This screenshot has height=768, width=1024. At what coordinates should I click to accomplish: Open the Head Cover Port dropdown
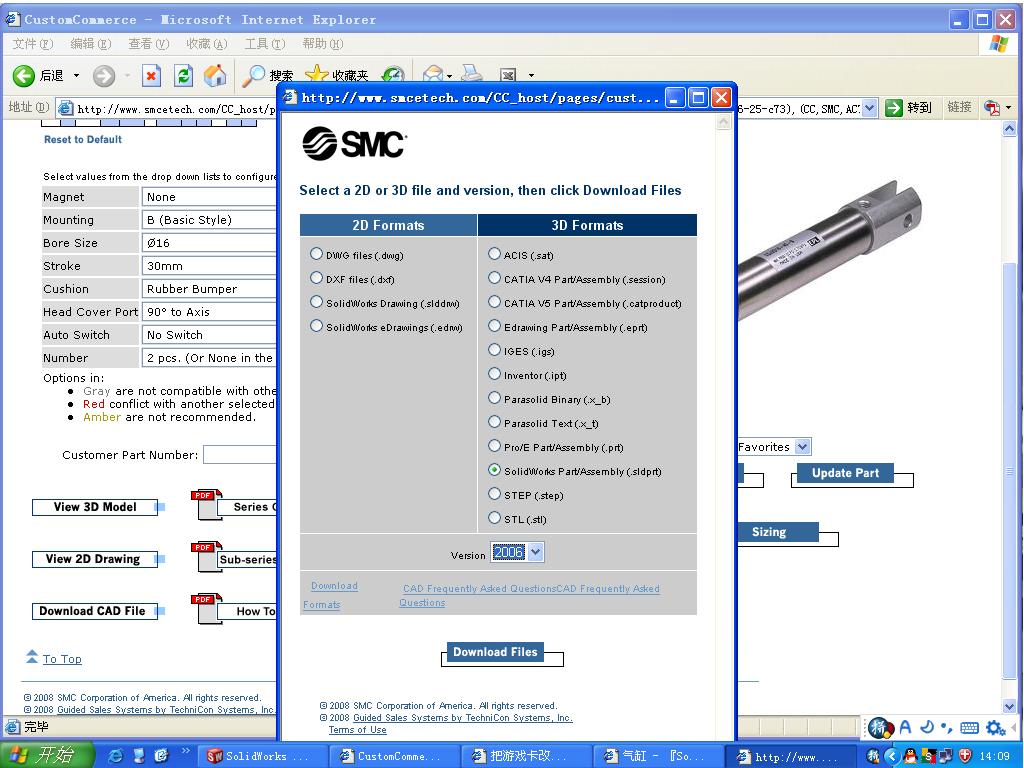point(208,312)
